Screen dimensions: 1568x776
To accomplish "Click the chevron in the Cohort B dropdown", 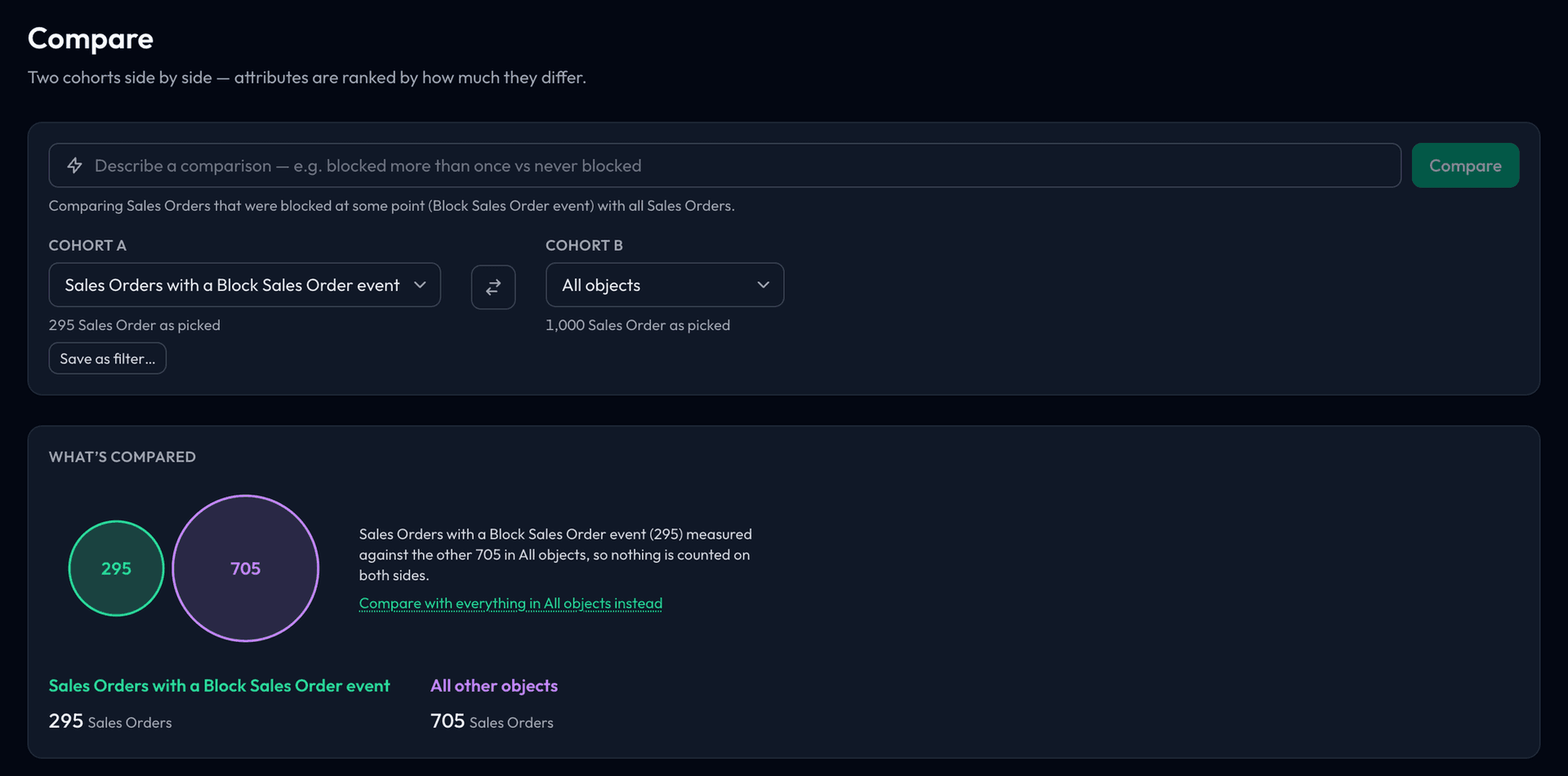I will click(763, 285).
